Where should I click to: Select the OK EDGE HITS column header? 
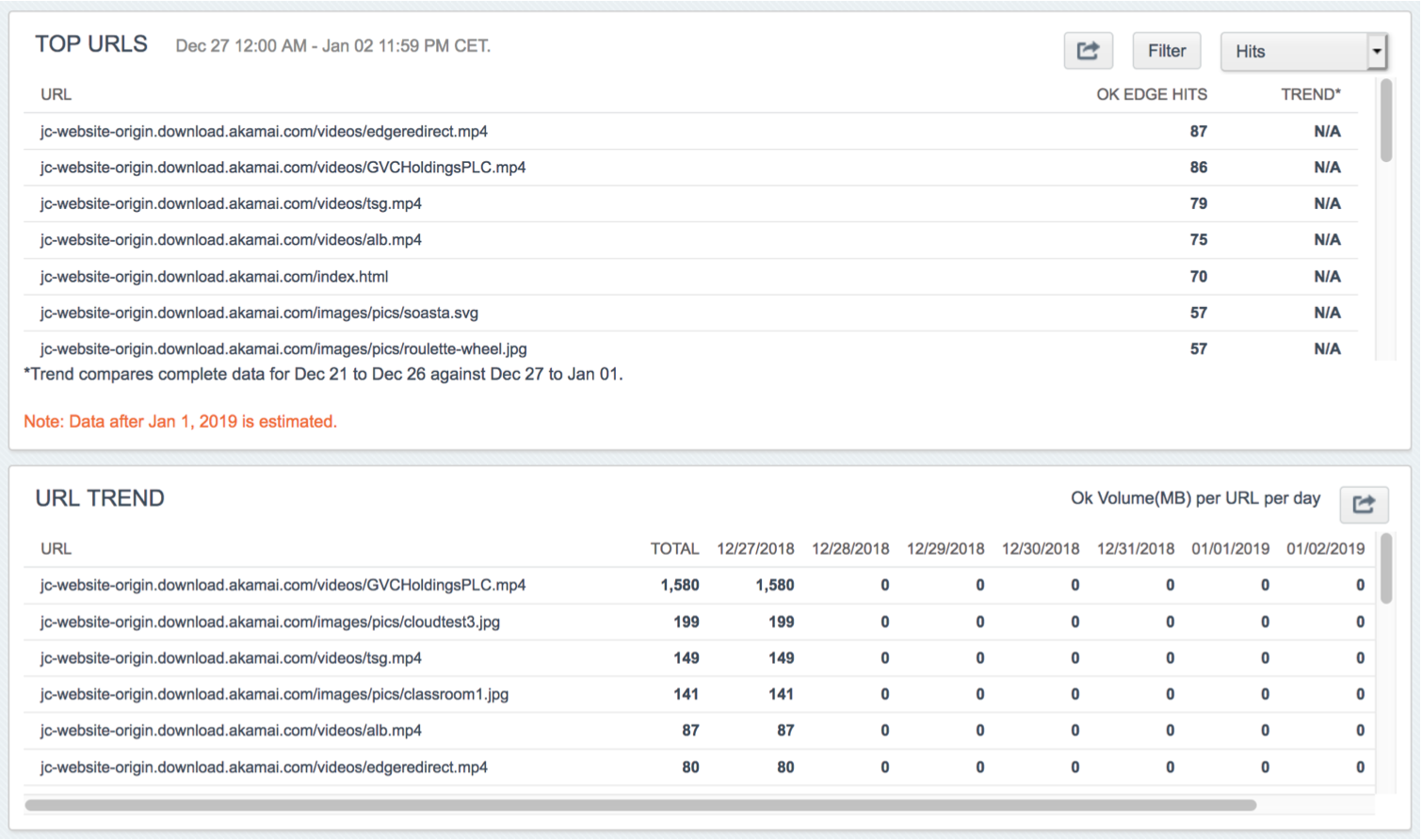(x=1152, y=94)
